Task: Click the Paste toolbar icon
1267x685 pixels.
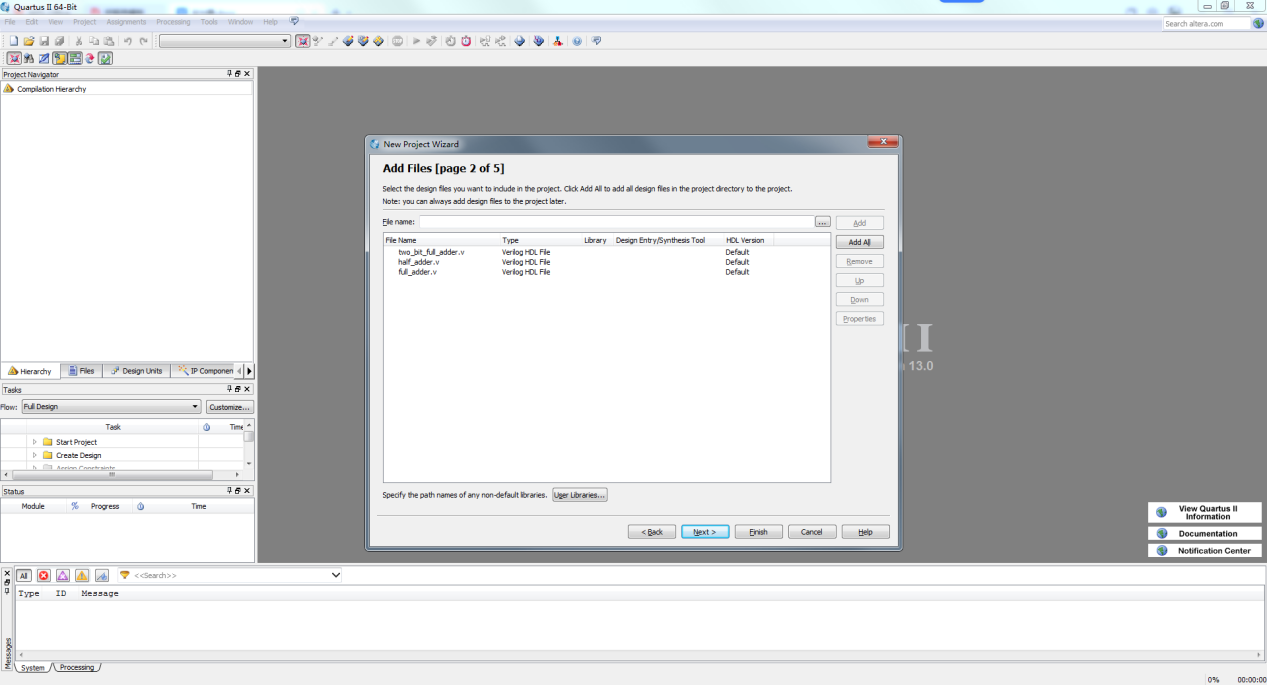Action: [109, 41]
